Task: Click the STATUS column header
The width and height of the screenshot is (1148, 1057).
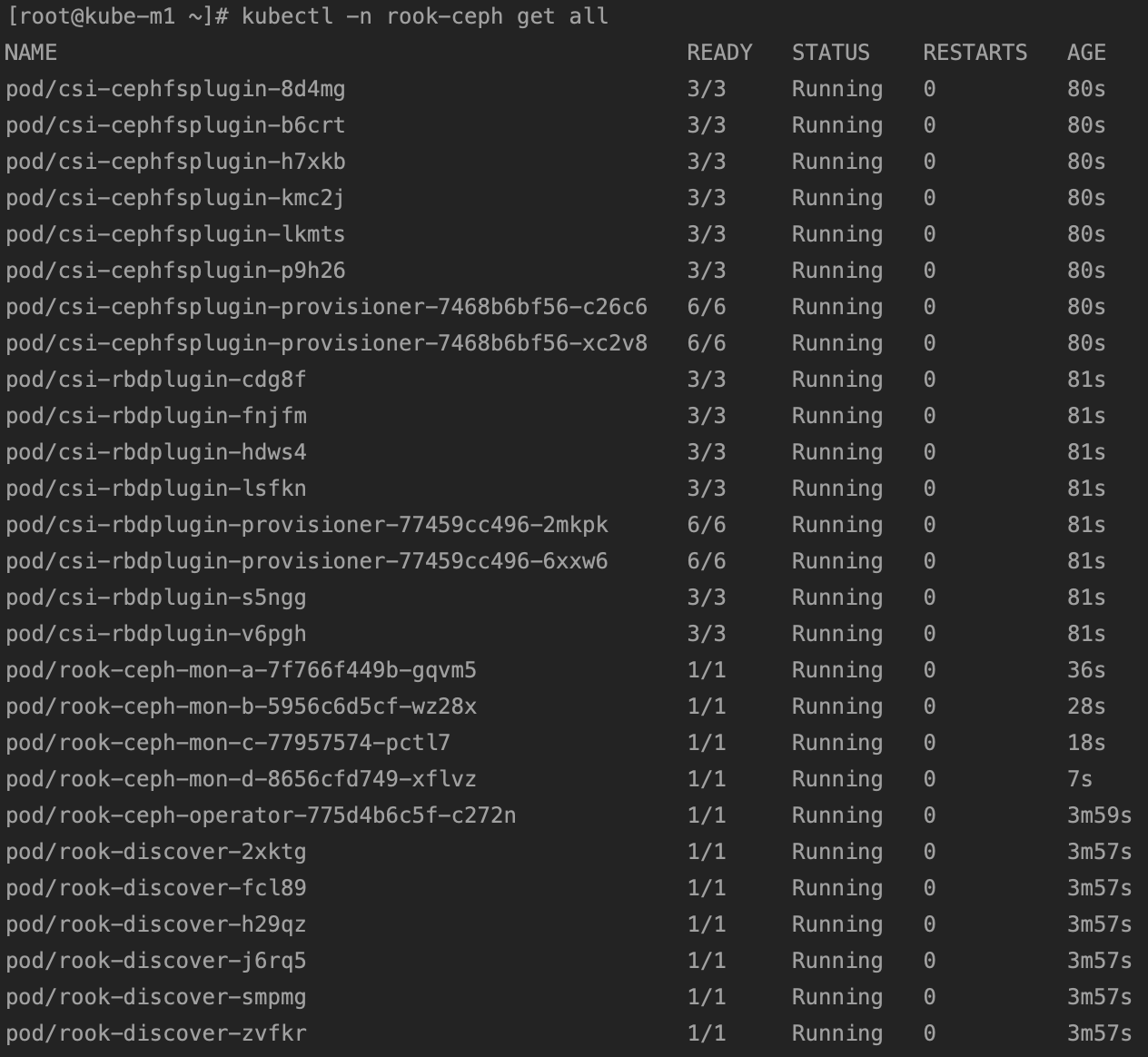Action: 830,53
